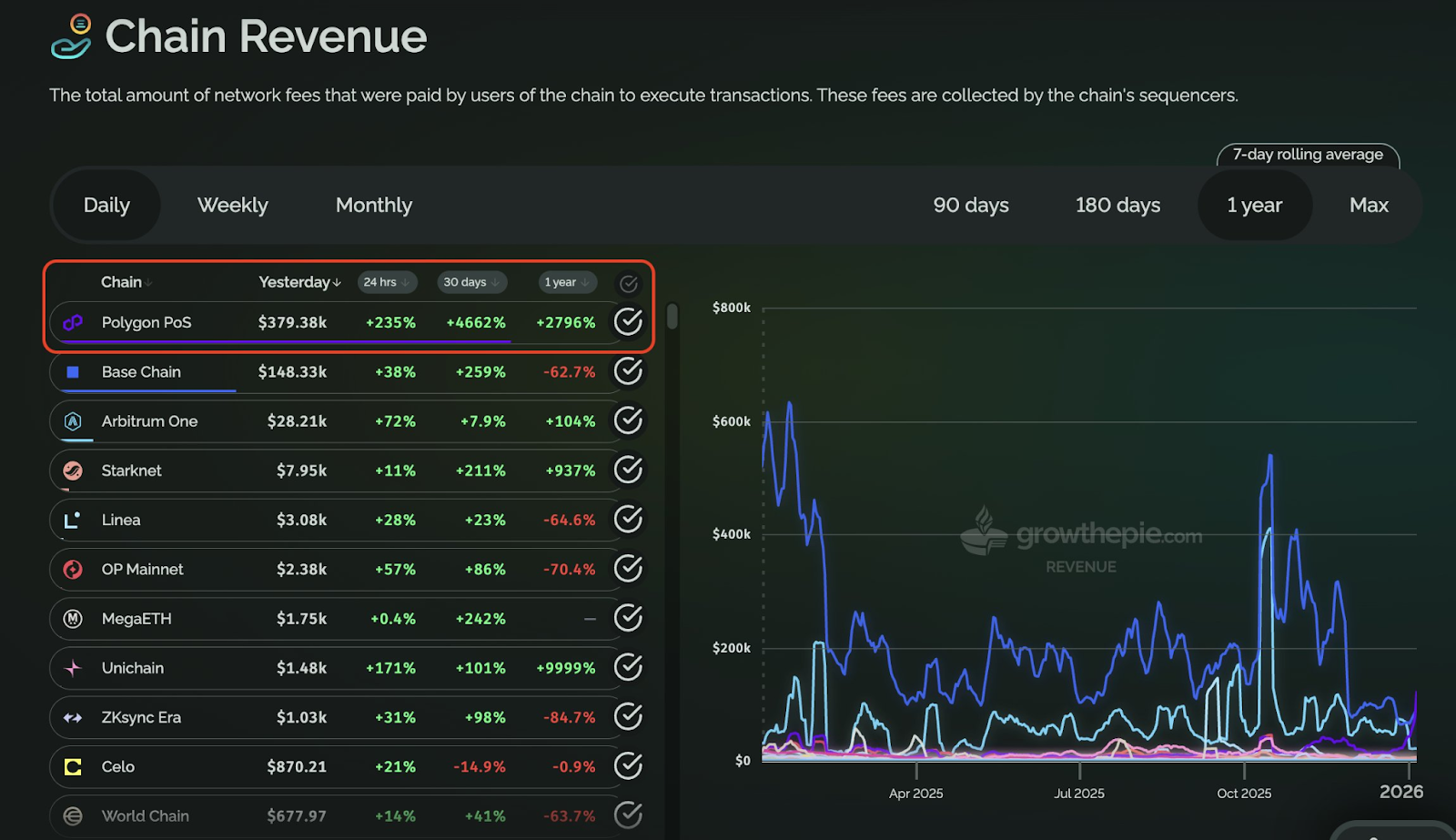Screen dimensions: 1456x840
Task: Click the MegaETH logo icon
Action: (73, 619)
